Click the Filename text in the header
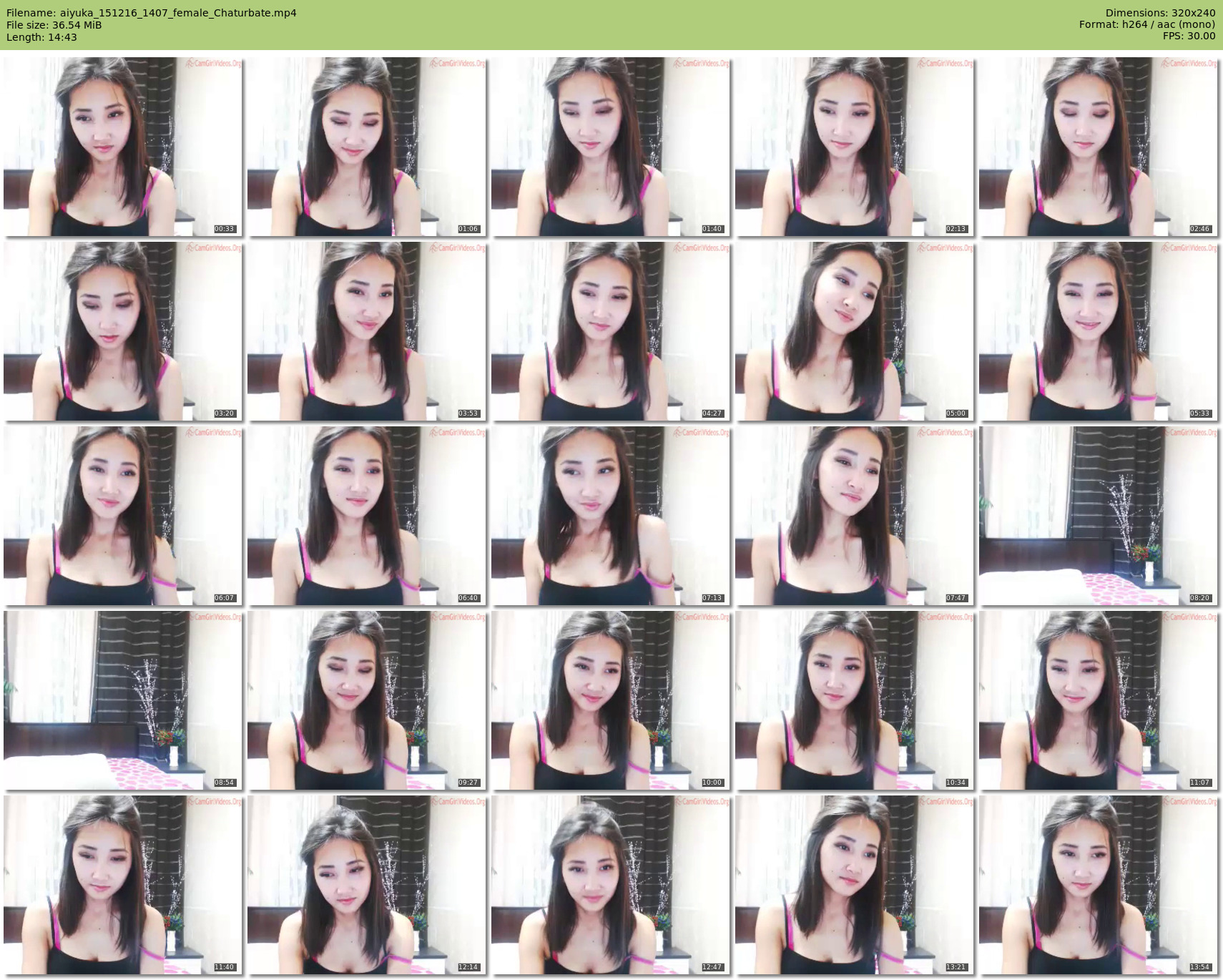This screenshot has height=980, width=1223. (x=152, y=13)
